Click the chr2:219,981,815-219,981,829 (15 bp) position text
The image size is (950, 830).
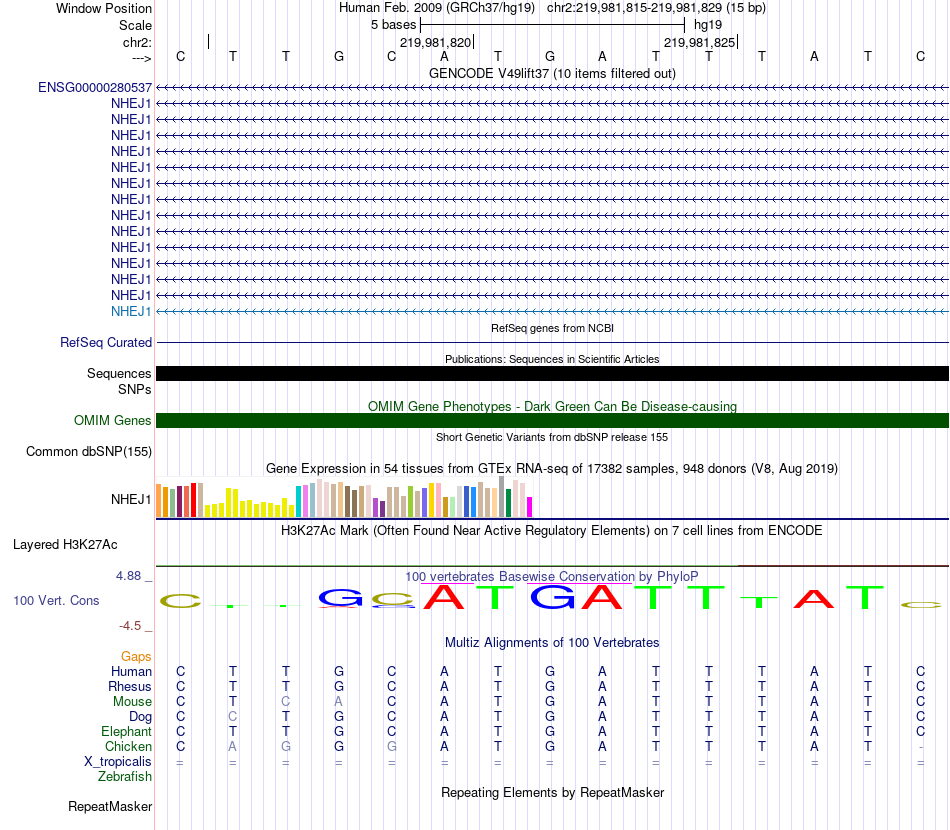pyautogui.click(x=656, y=8)
